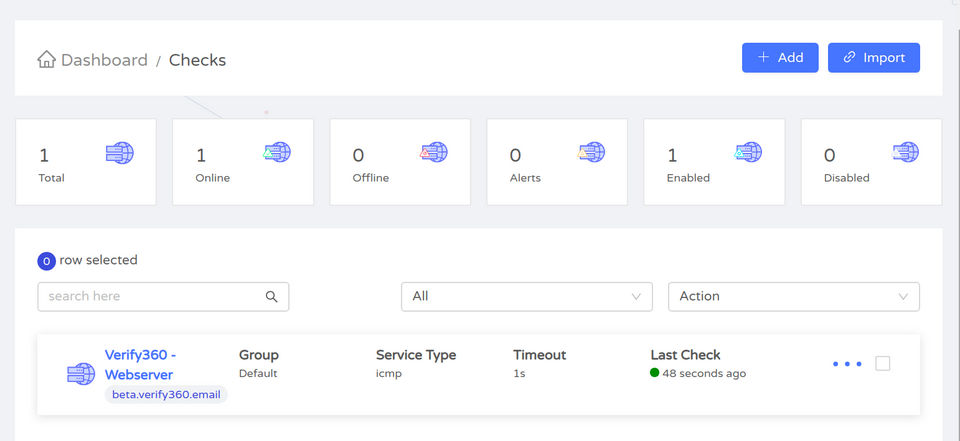Click the Total checks server icon

click(120, 153)
